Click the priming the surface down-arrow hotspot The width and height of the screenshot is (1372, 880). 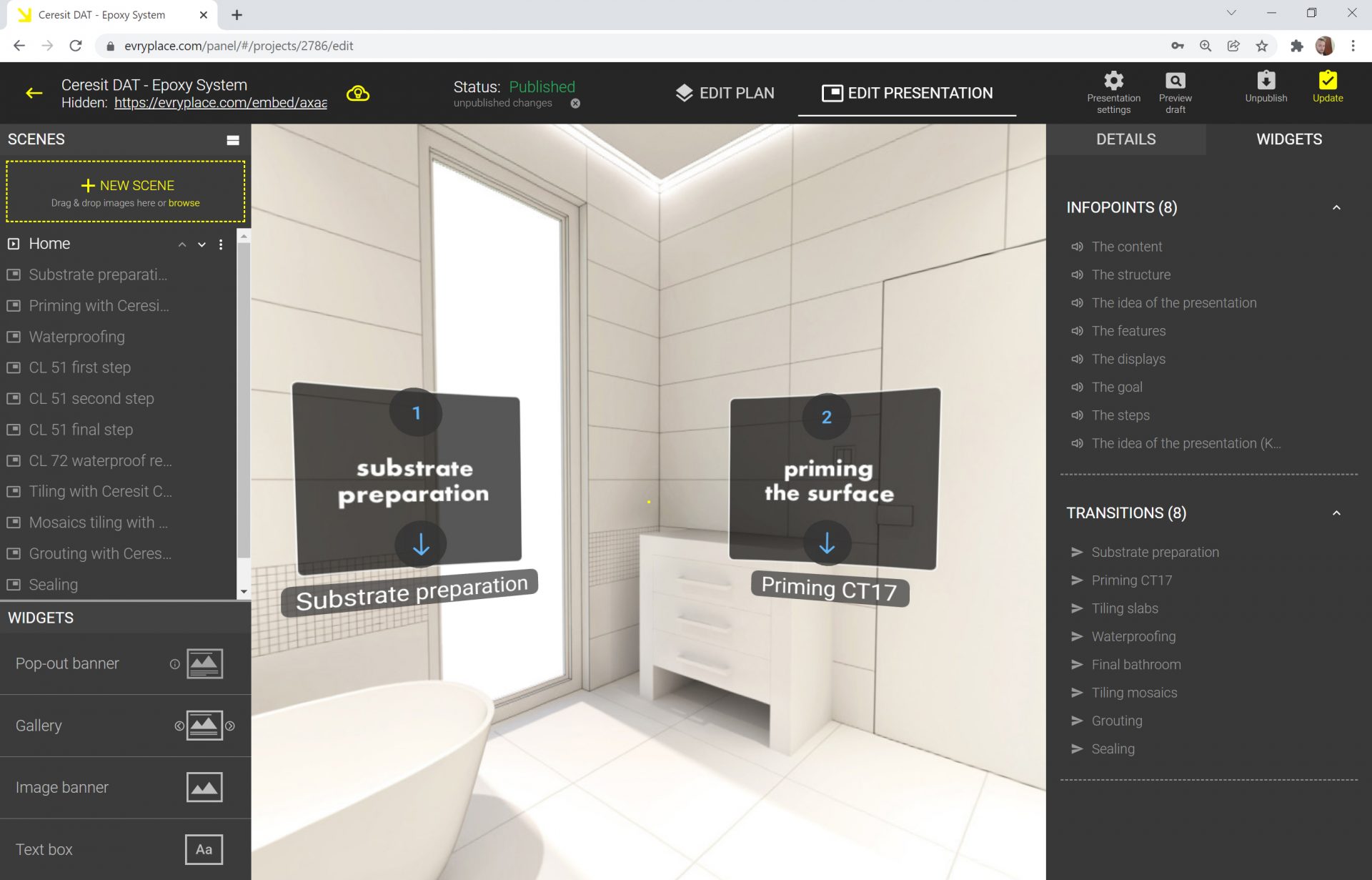click(827, 543)
